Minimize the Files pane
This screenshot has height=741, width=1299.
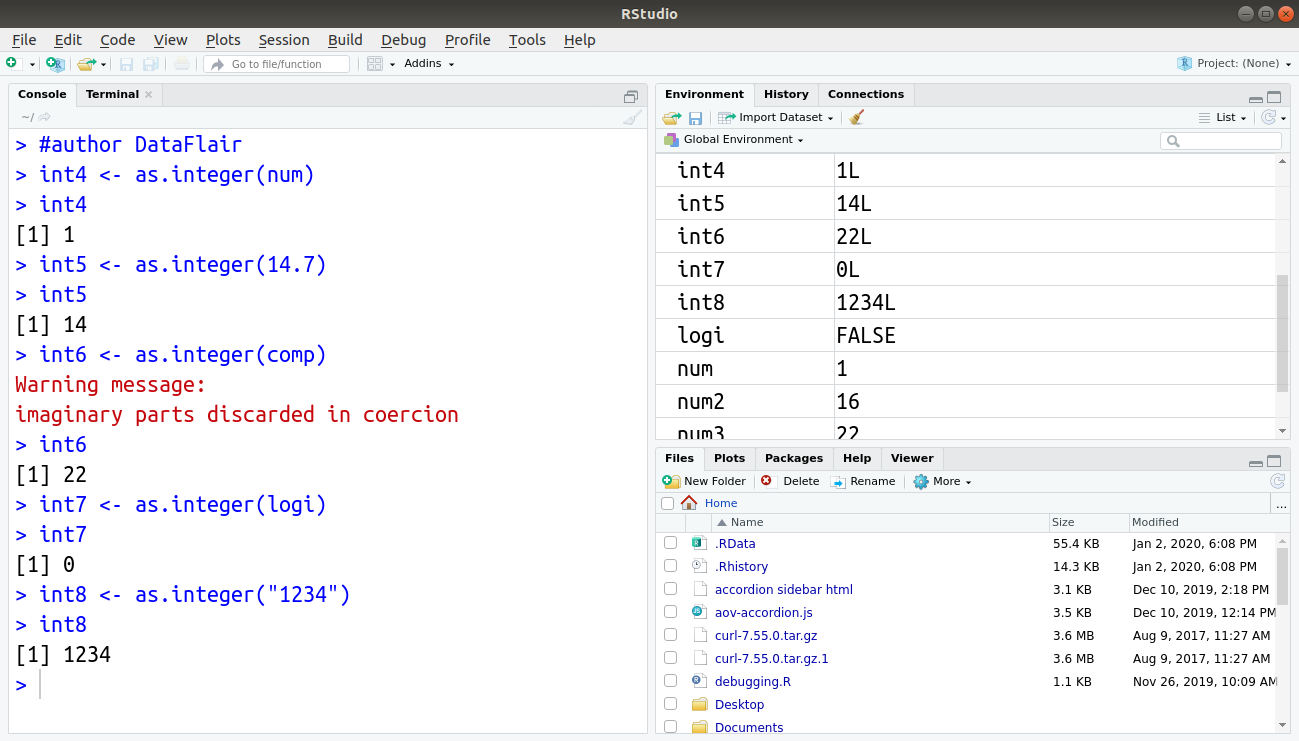coord(1255,463)
